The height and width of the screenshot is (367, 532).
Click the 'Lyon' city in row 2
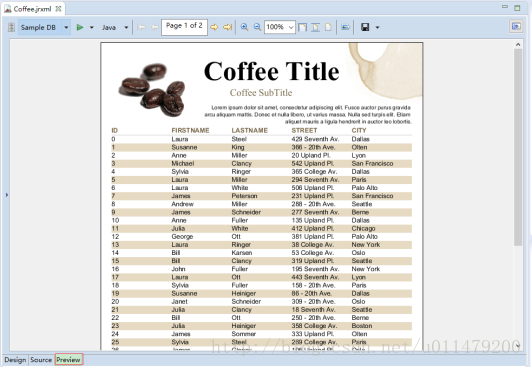tap(359, 155)
